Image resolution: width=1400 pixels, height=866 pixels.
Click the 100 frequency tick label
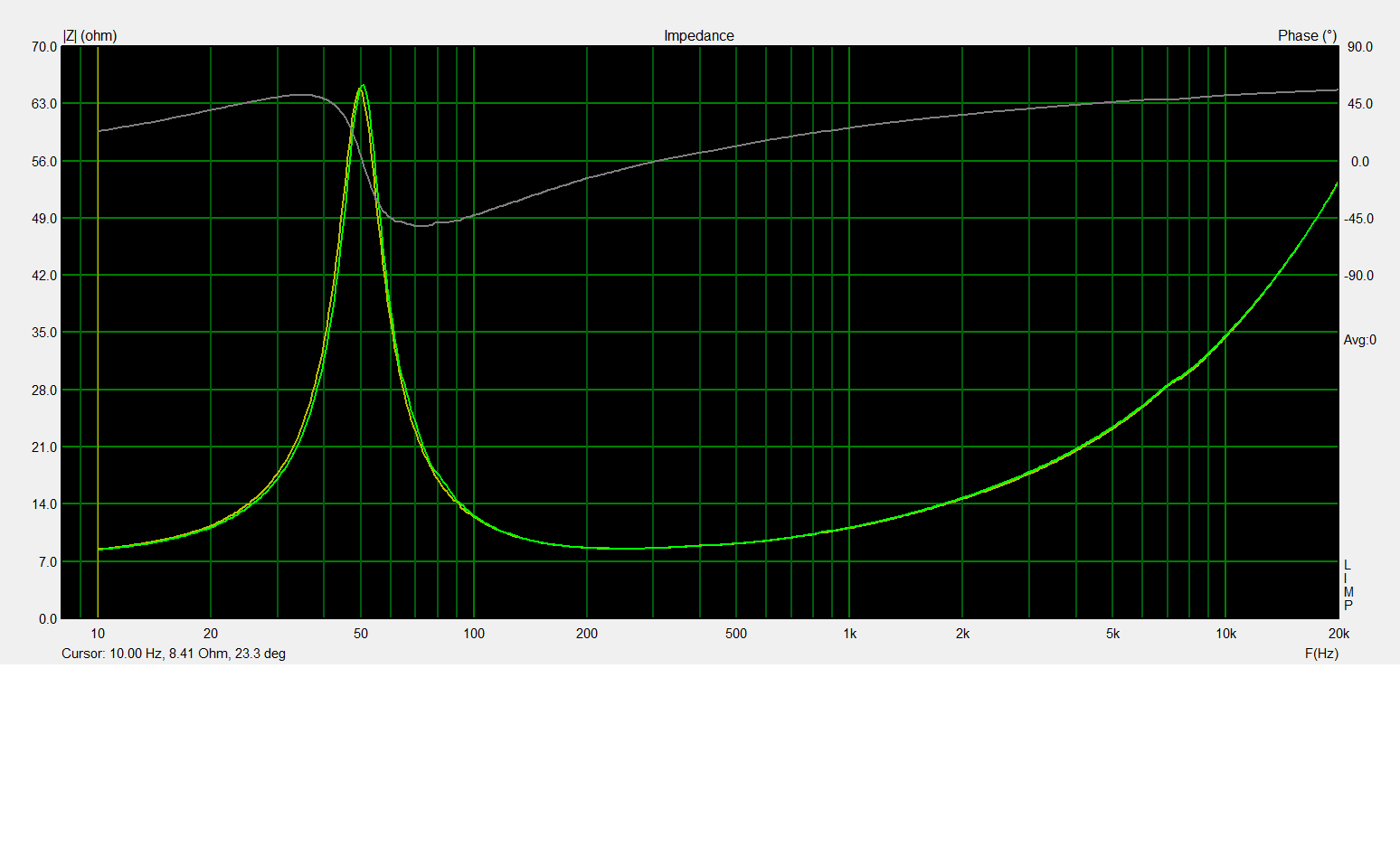click(x=474, y=634)
